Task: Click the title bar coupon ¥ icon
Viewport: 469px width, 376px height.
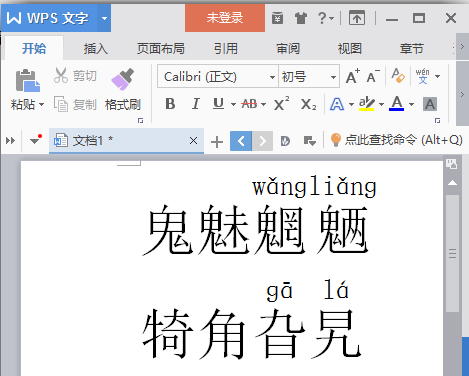Action: point(277,18)
